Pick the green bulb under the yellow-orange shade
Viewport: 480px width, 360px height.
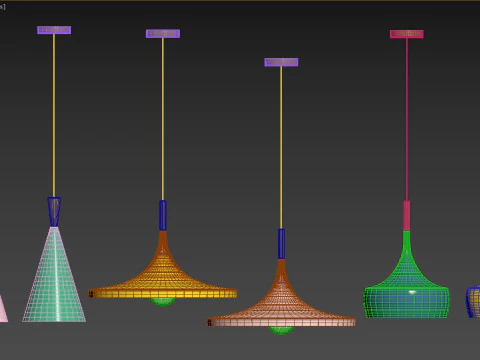tap(163, 302)
